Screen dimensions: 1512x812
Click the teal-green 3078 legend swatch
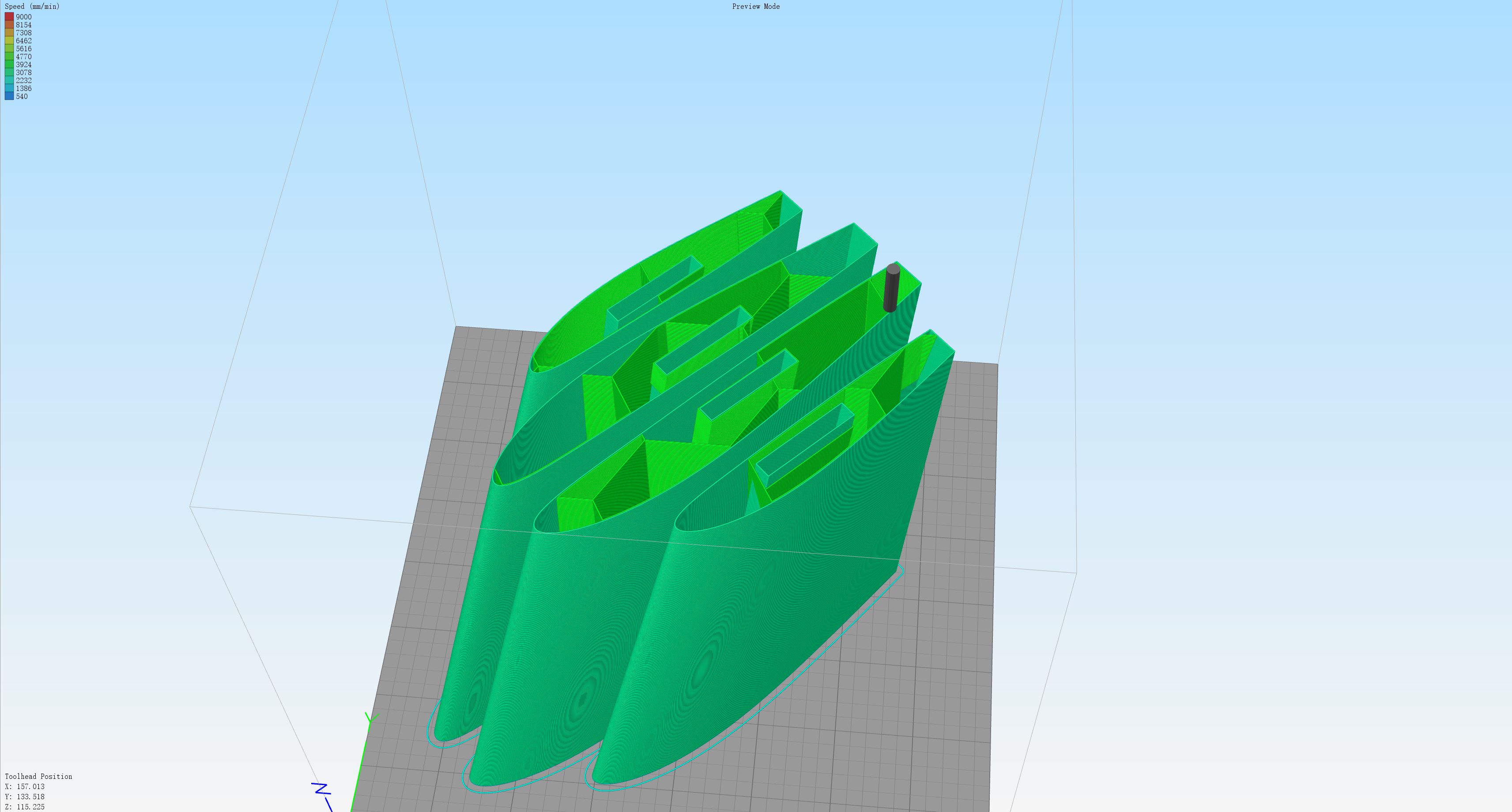9,73
